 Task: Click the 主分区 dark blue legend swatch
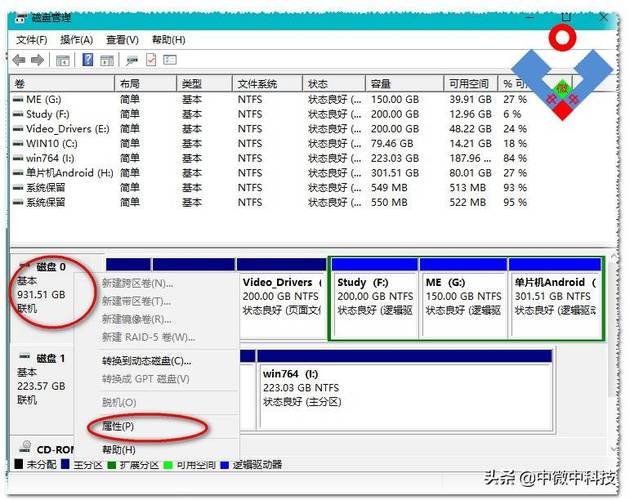65,464
